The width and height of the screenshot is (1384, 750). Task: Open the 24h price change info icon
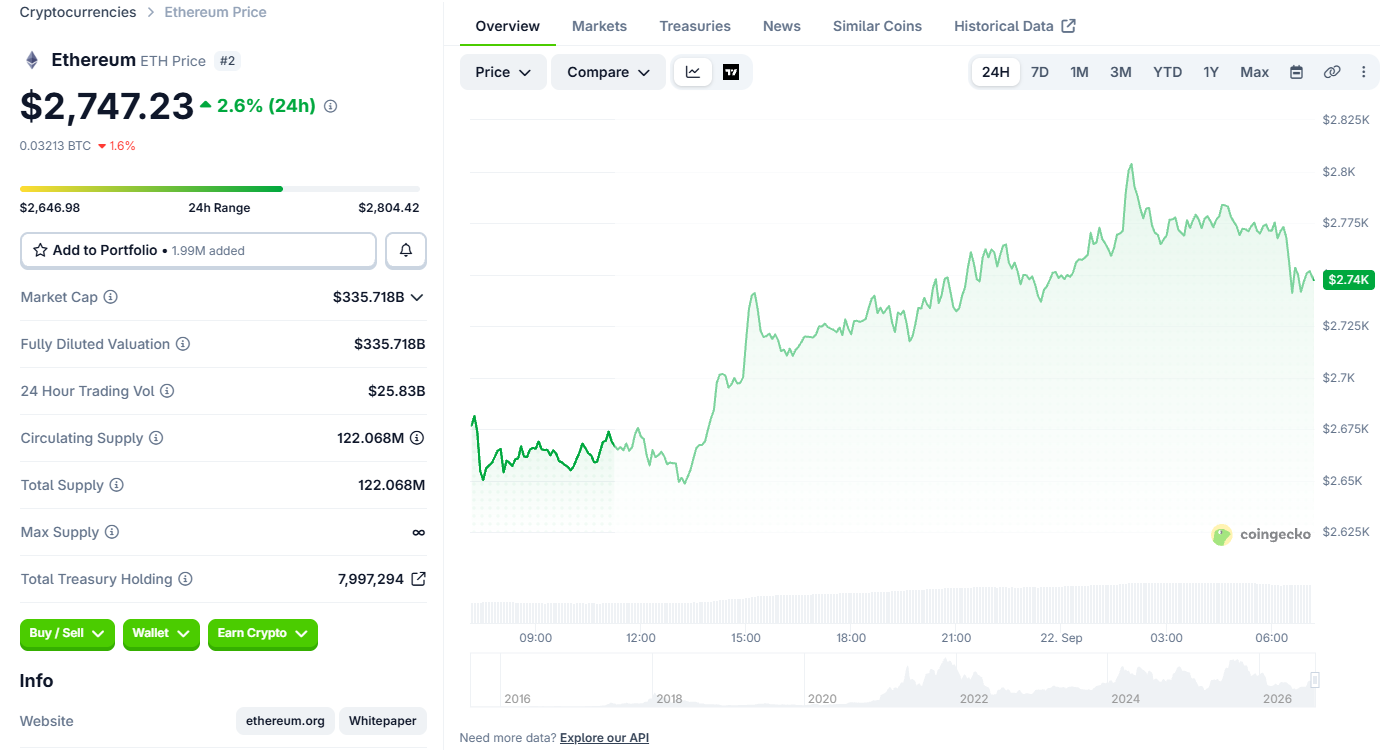(331, 106)
